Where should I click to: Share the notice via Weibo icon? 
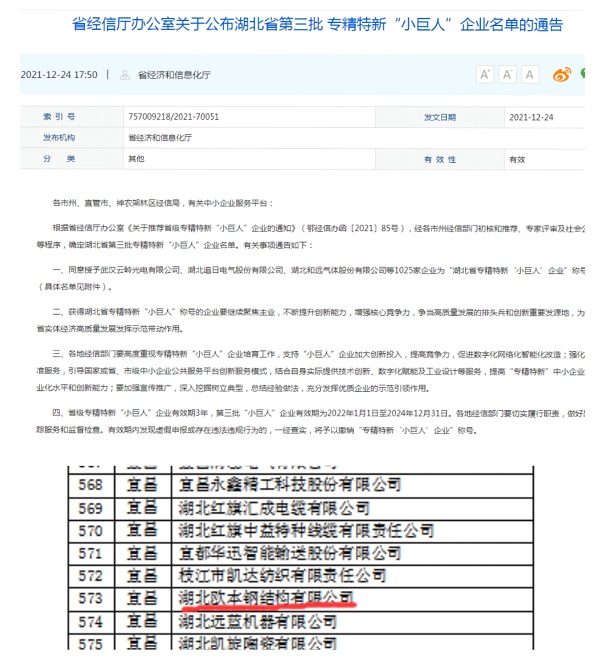(562, 75)
